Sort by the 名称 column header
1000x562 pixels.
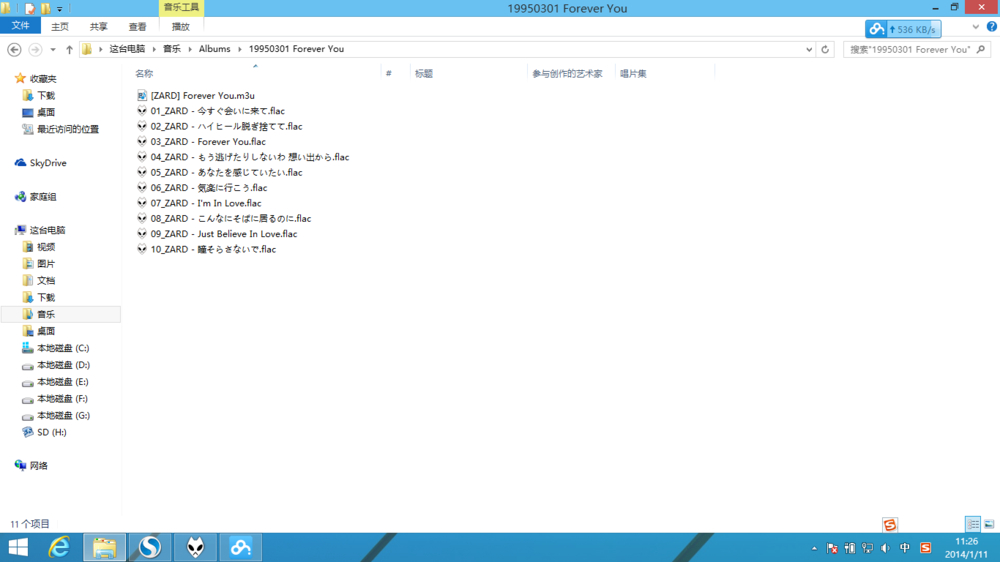[x=144, y=73]
